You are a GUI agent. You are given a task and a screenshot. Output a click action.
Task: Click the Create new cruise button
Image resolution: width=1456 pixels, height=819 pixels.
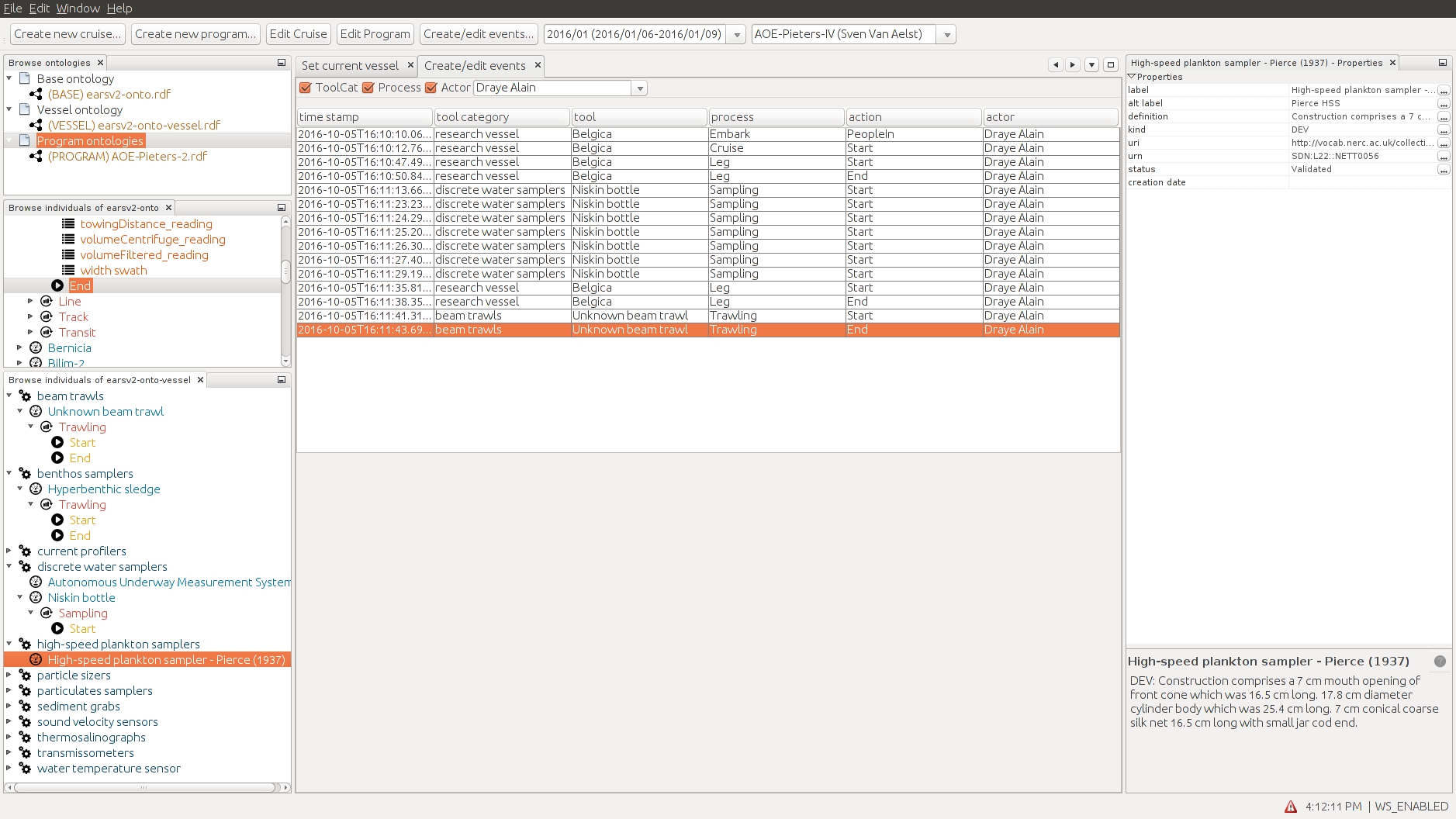[67, 34]
